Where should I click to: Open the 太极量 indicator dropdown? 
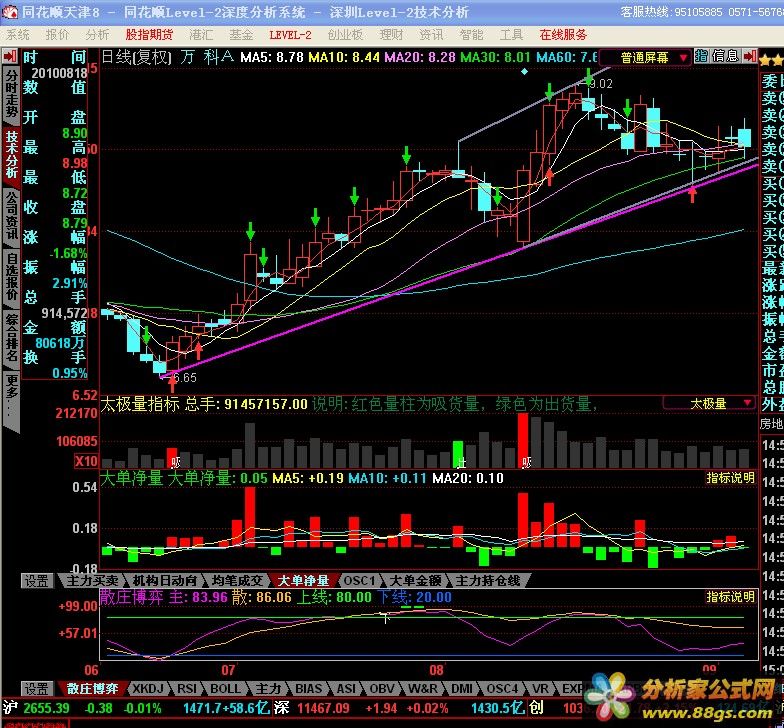tap(708, 403)
